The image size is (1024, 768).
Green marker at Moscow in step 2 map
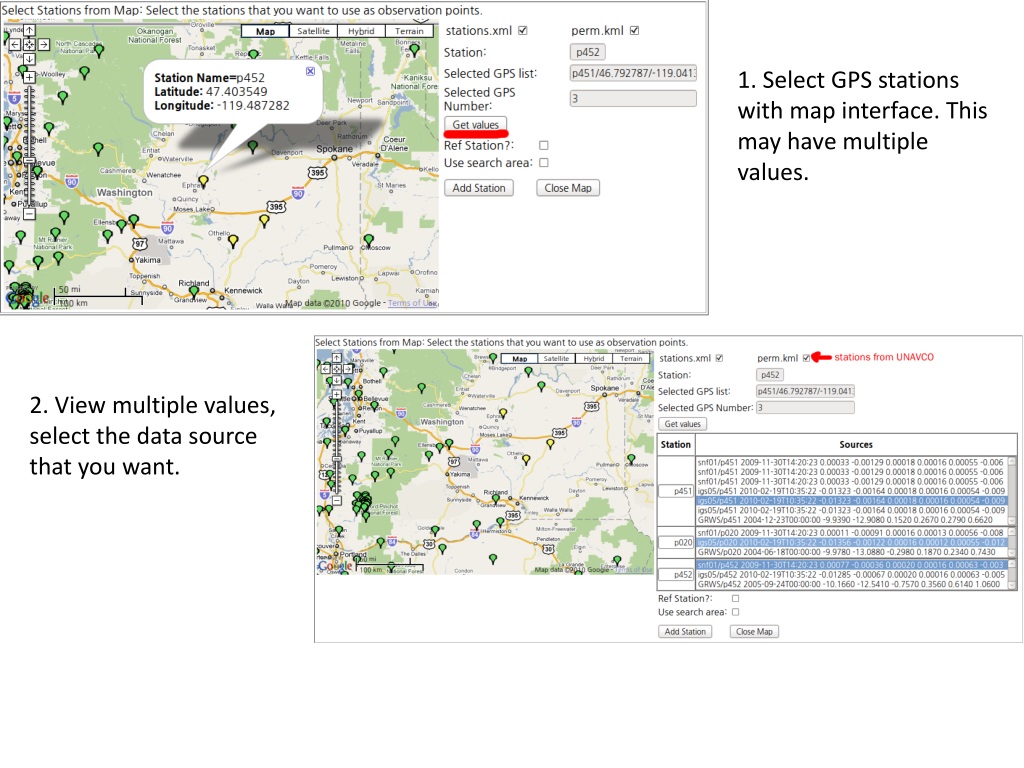(x=631, y=460)
